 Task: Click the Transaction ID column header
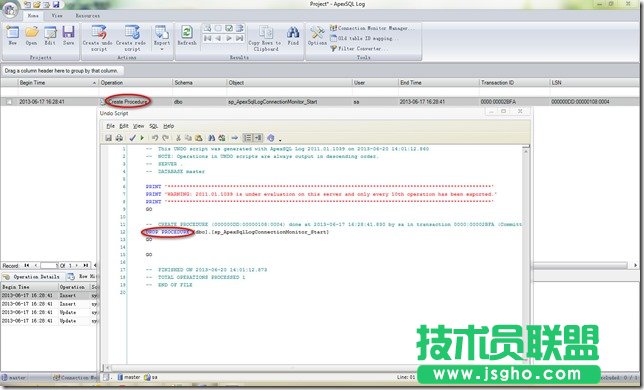pos(513,83)
